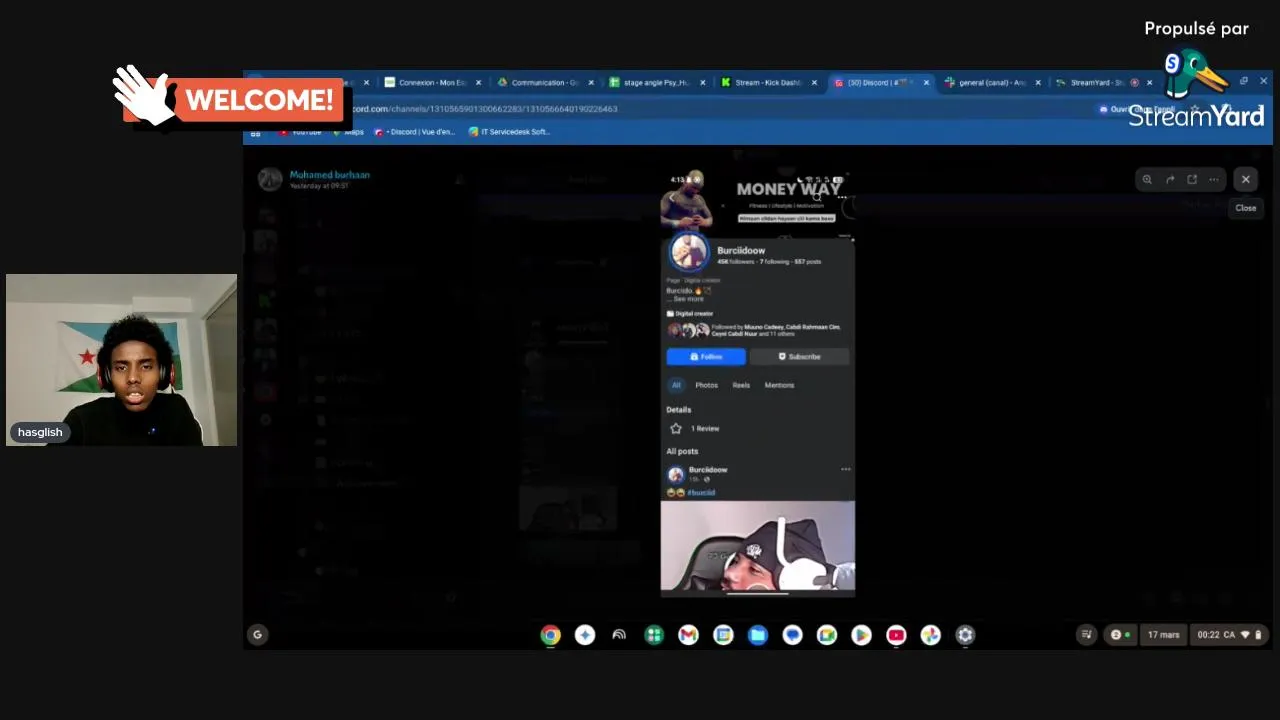
Task: Open YouTube app in the shelf
Action: pos(896,635)
